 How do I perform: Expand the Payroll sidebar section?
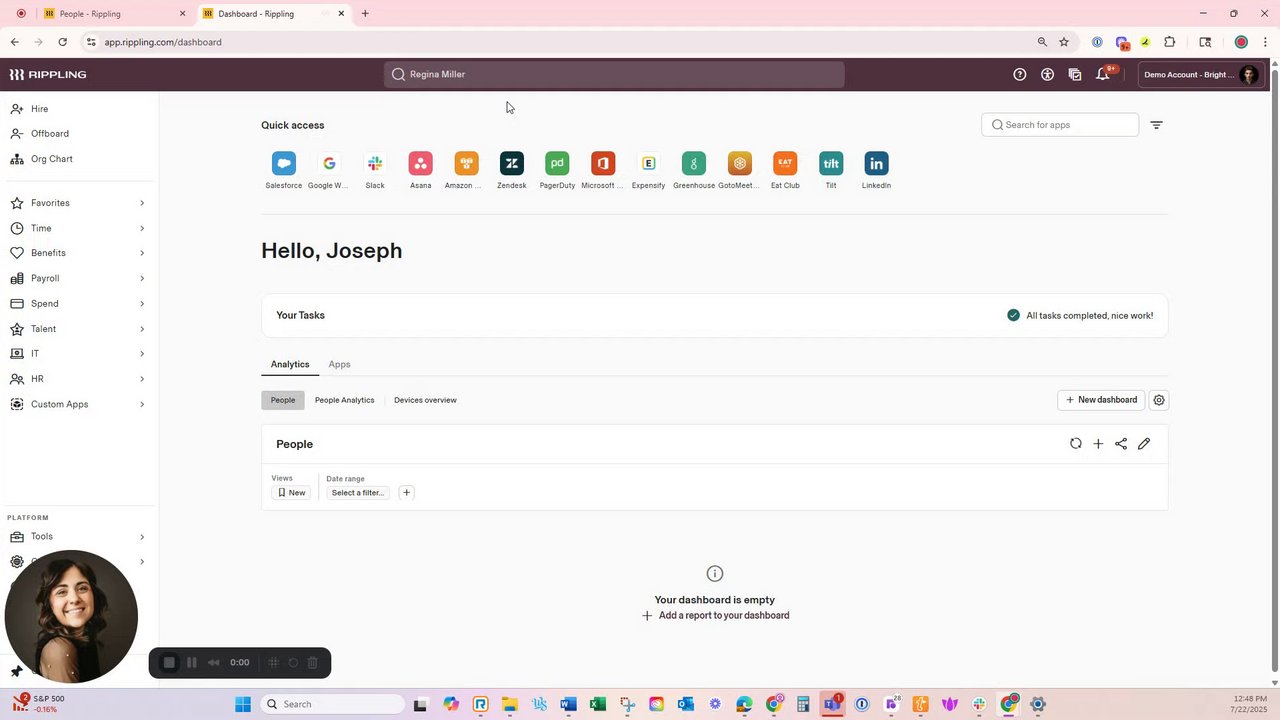tap(78, 278)
